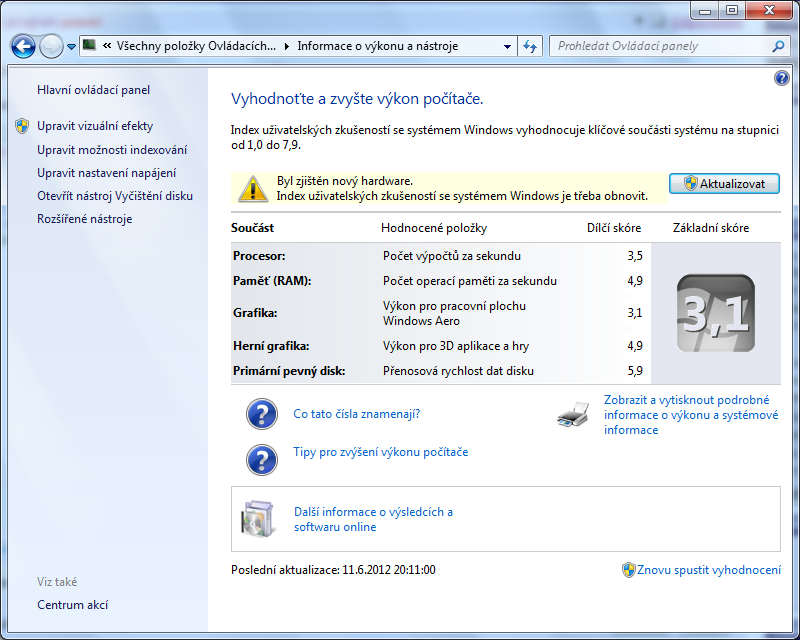Open Hlavní ovládací panel
This screenshot has height=640, width=800.
coord(93,90)
